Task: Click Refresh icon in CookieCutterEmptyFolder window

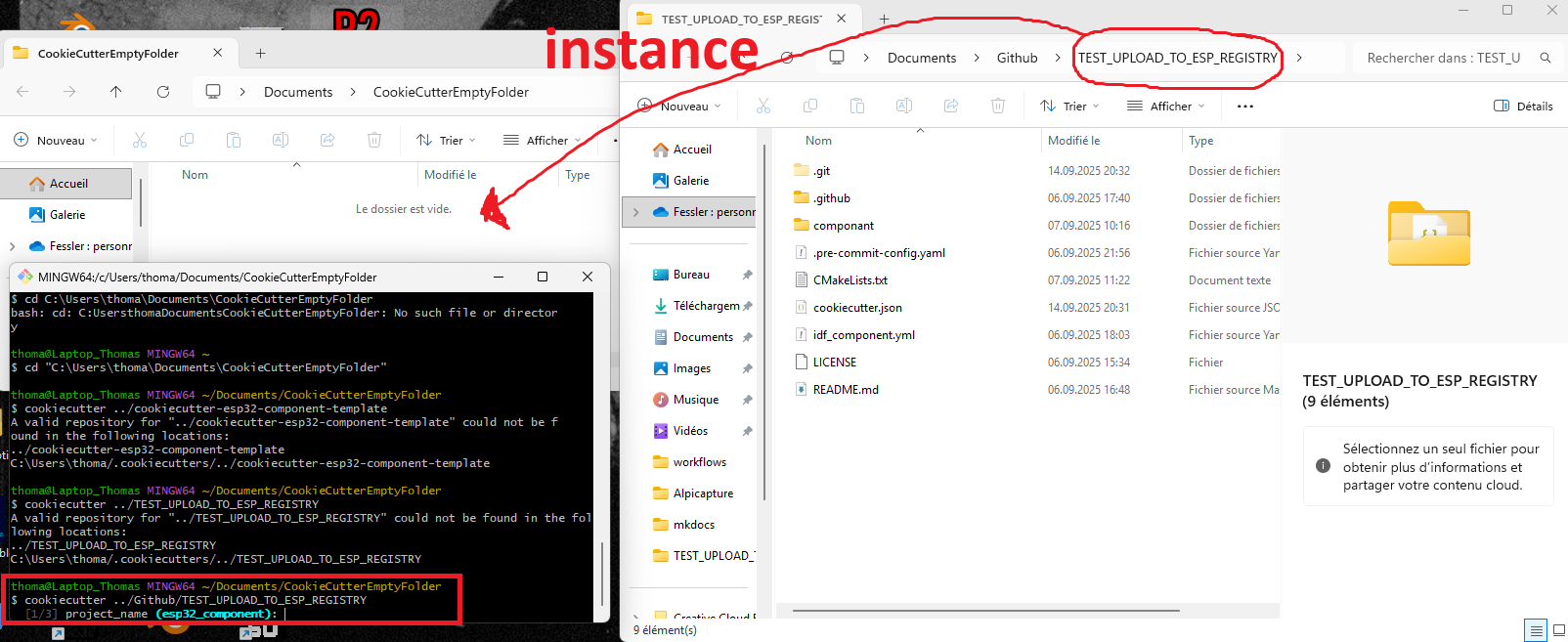Action: tap(163, 92)
